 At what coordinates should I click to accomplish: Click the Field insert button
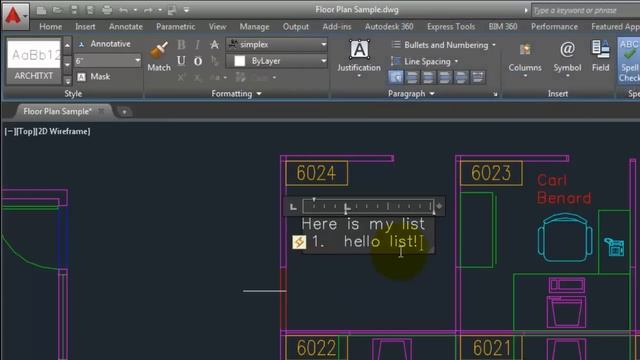[x=600, y=57]
